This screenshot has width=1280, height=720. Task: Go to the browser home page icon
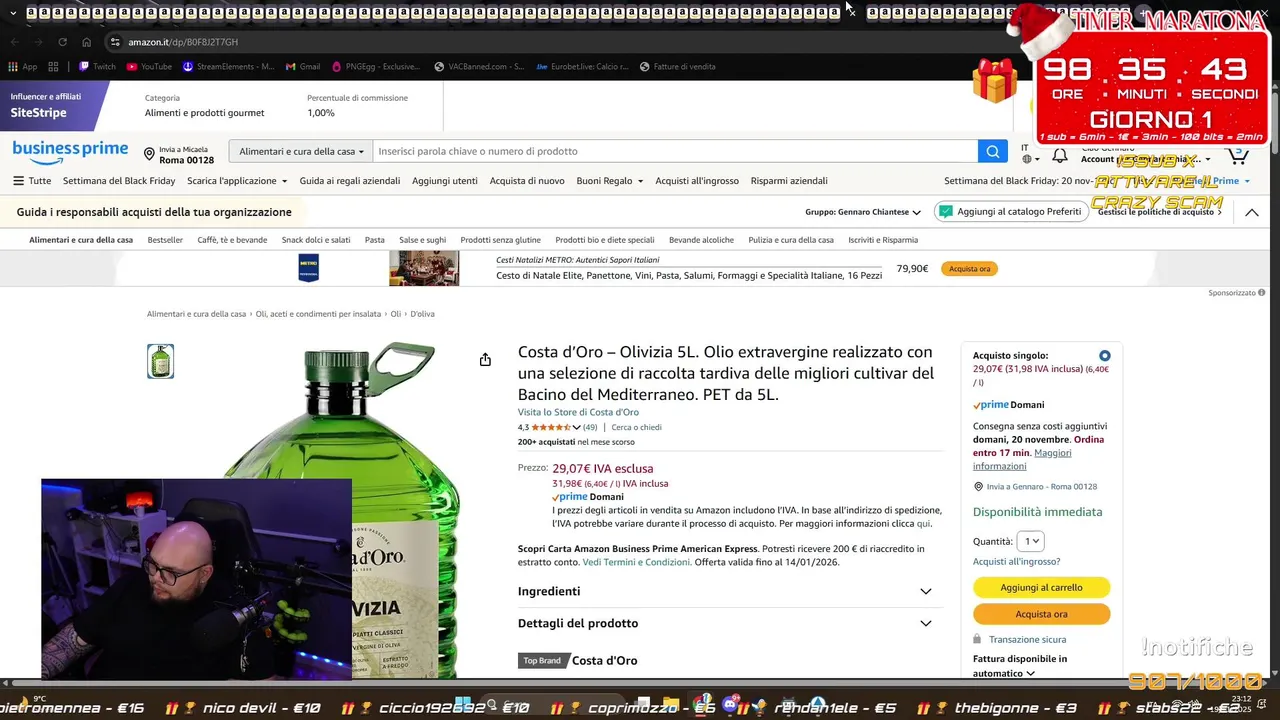(87, 42)
